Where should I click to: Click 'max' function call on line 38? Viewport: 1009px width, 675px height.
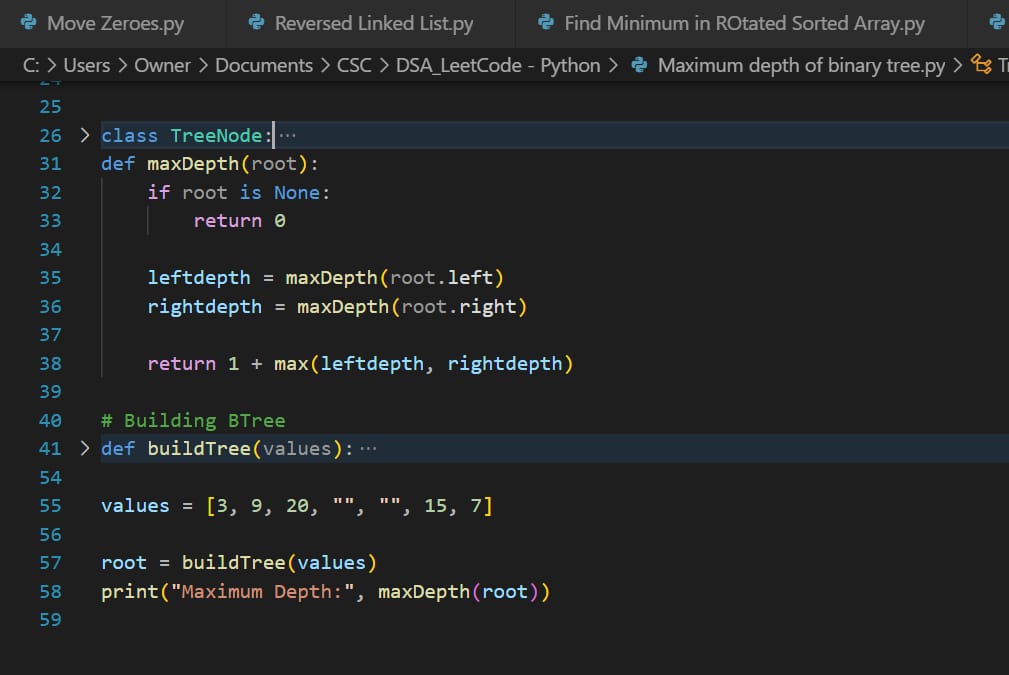(x=291, y=364)
